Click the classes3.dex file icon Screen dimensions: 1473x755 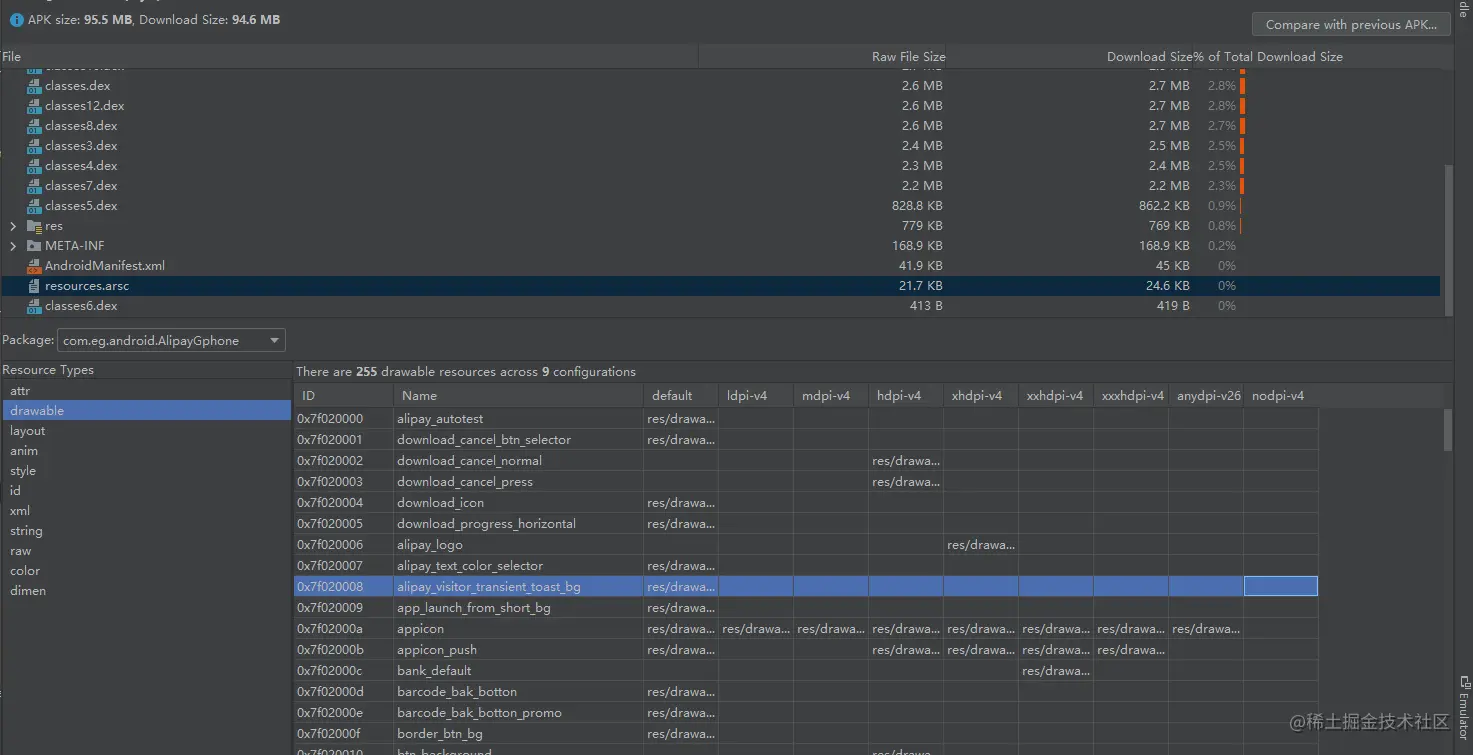point(34,146)
